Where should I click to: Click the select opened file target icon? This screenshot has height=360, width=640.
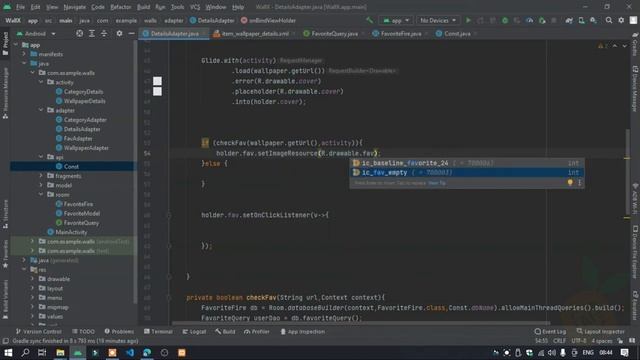click(79, 33)
